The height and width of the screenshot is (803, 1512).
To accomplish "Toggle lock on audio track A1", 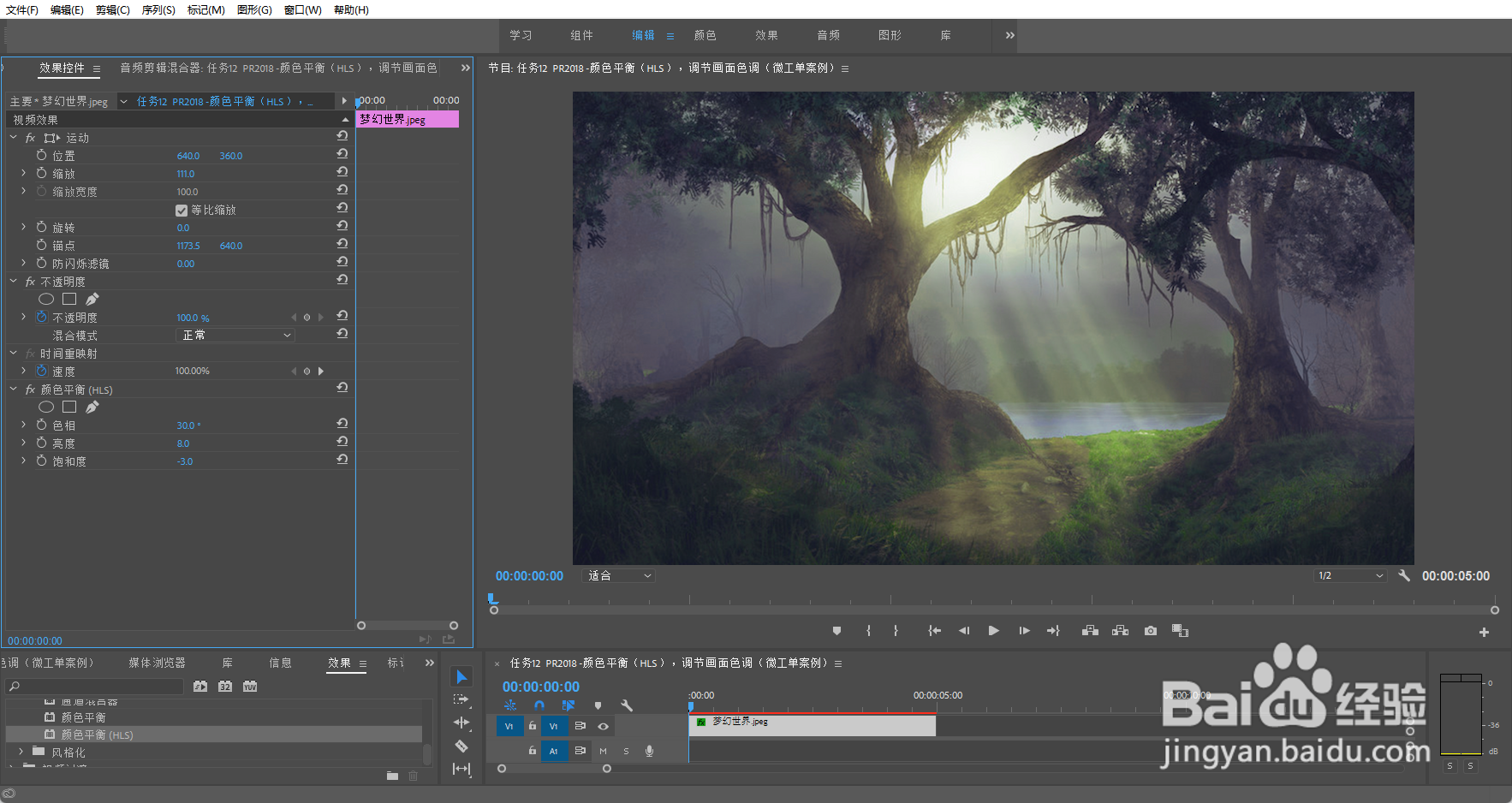I will point(533,751).
